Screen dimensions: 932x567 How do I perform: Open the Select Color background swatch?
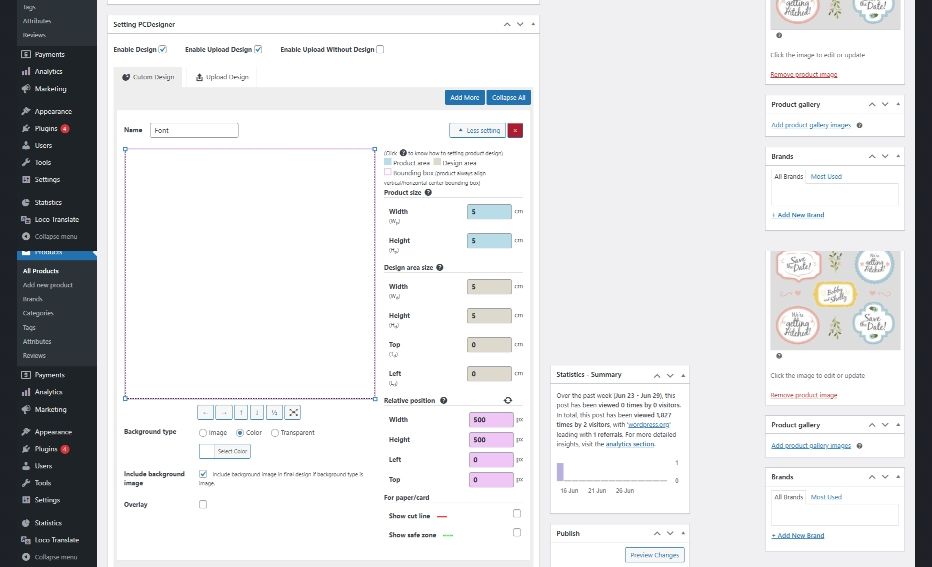tap(225, 451)
